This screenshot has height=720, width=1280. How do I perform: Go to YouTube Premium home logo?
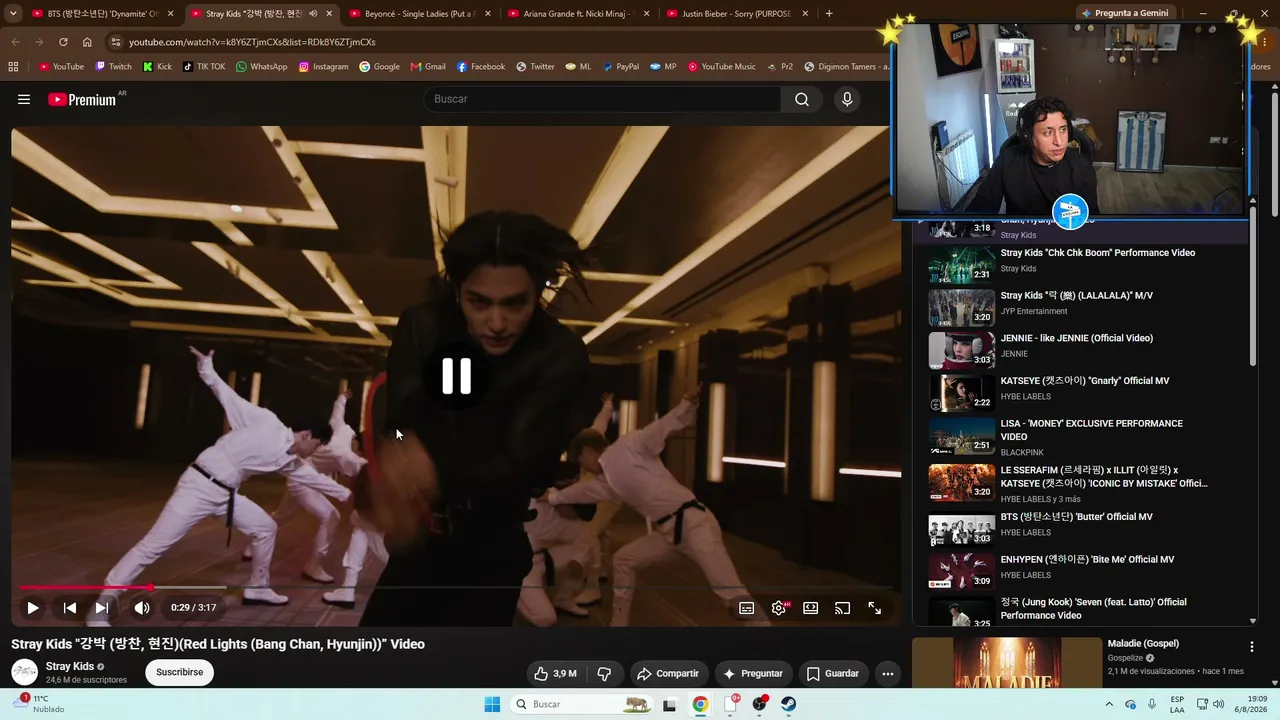point(82,99)
